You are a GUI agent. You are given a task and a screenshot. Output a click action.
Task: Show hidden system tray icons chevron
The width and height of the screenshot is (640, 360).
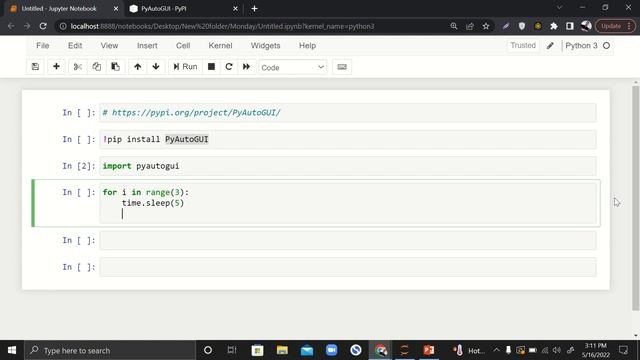496,350
